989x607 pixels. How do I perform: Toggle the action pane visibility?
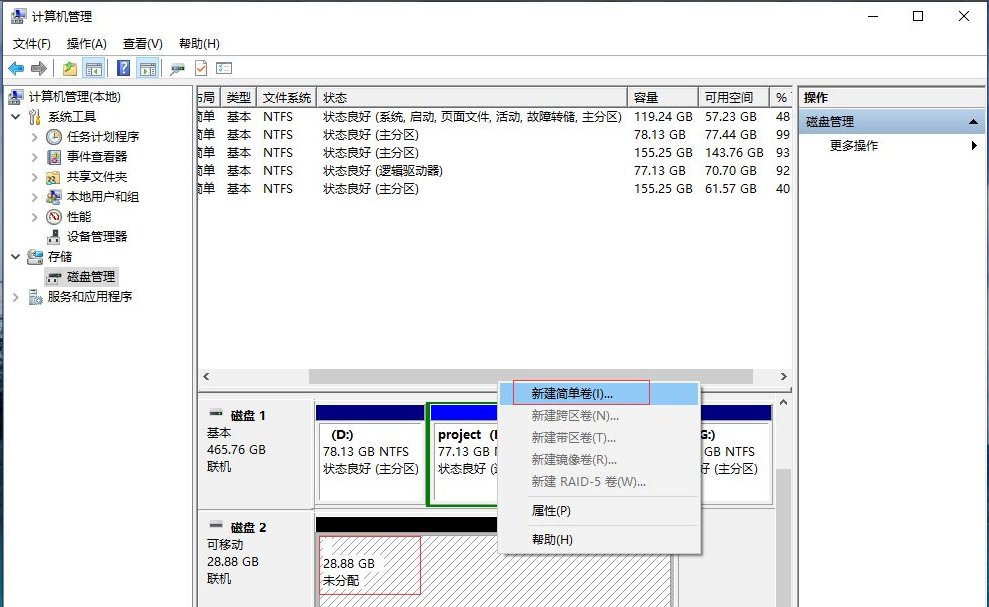[146, 67]
